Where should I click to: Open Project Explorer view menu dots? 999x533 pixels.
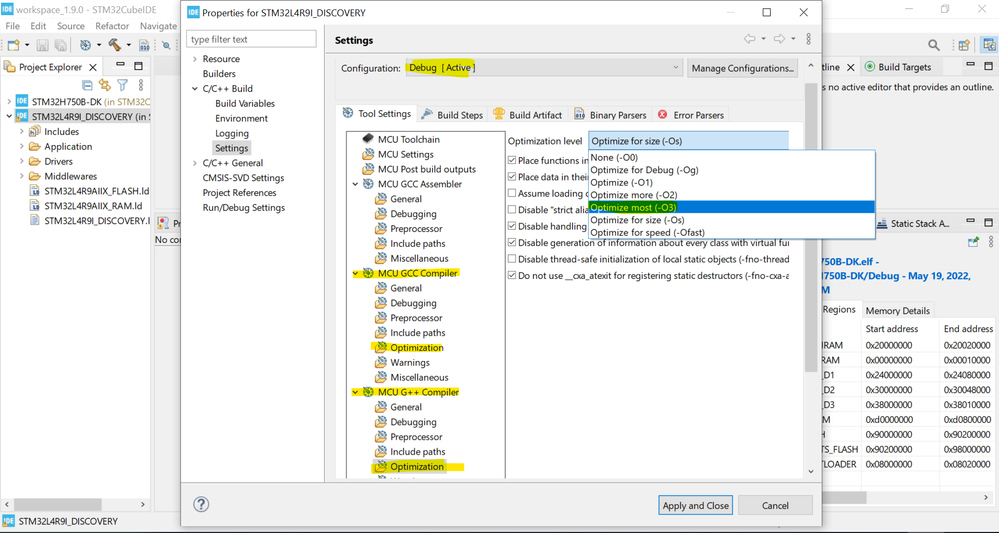141,85
